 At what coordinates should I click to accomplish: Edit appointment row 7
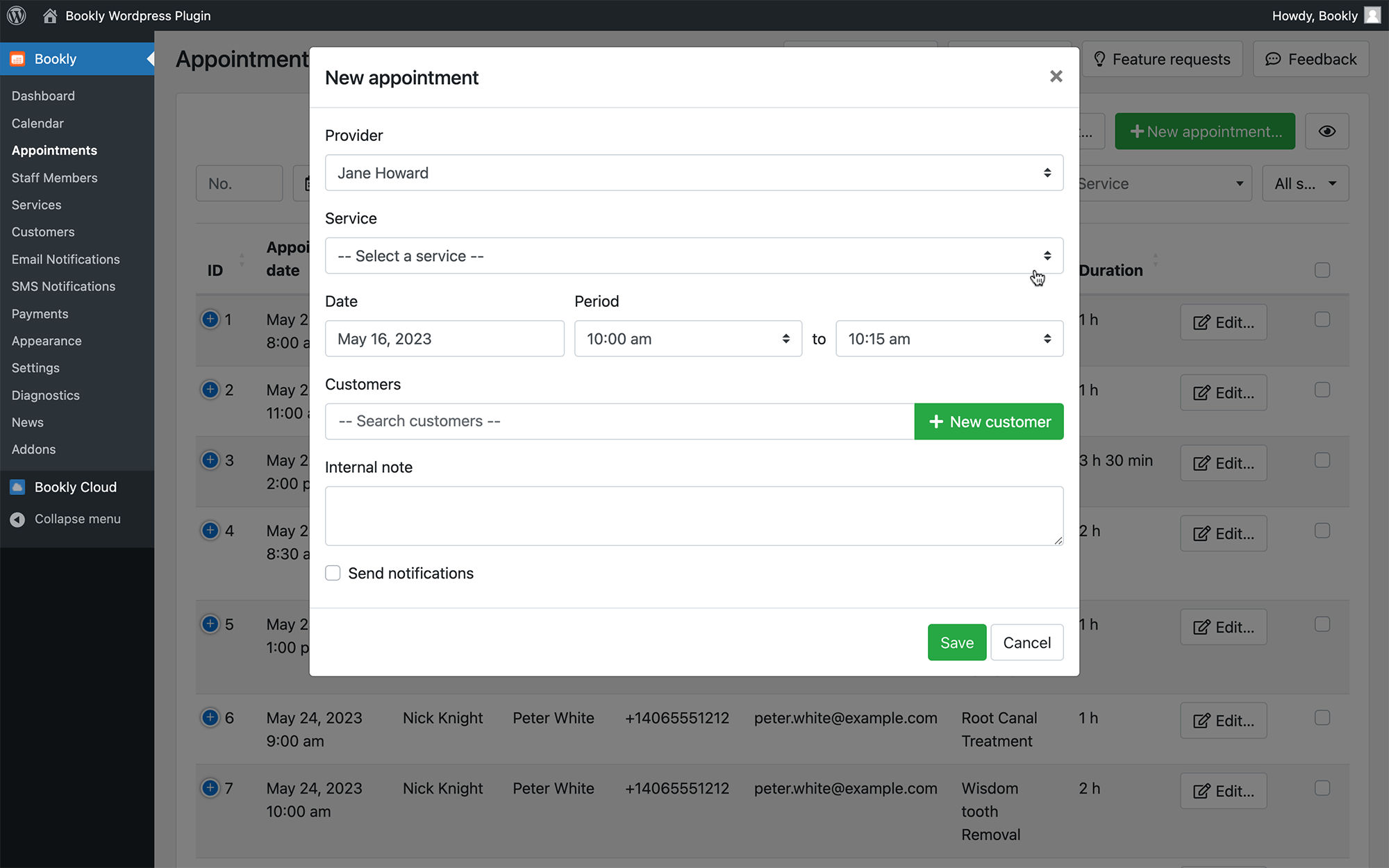point(1224,791)
